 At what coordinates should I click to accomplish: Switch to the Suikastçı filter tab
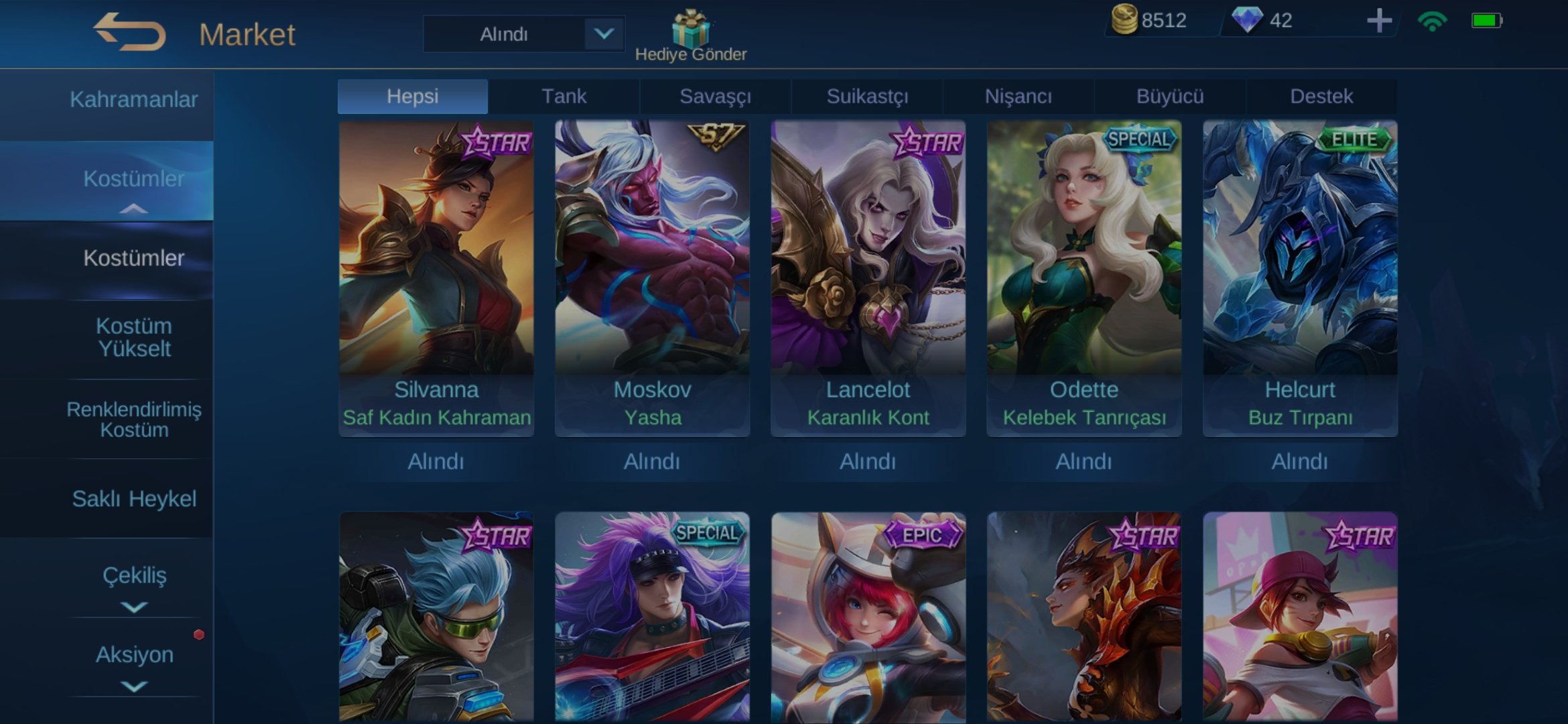(867, 97)
